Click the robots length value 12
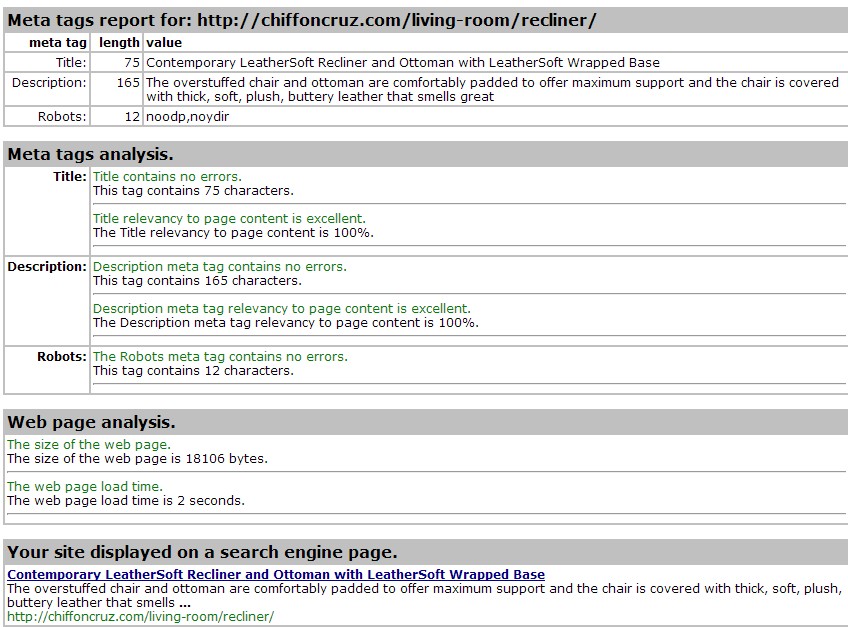Image resolution: width=848 pixels, height=627 pixels. coord(132,117)
